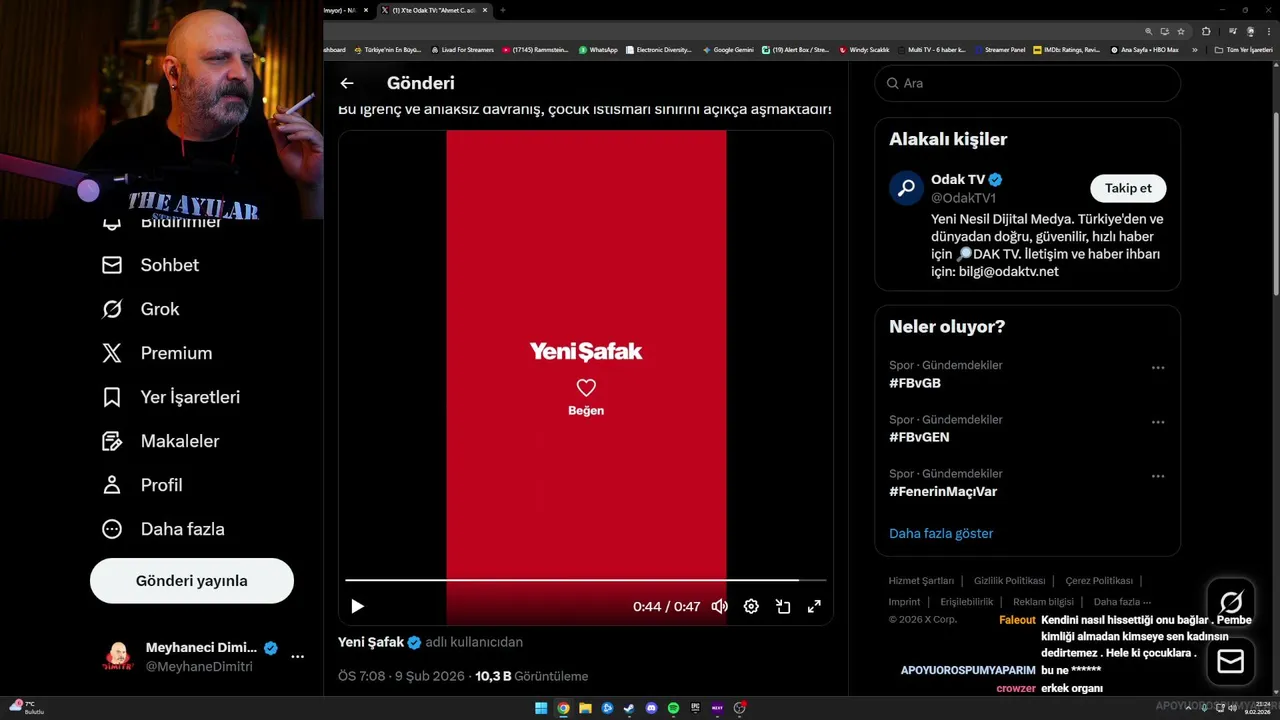The height and width of the screenshot is (720, 1280).
Task: Expand the bookmarks overflow chevron
Action: [1194, 49]
